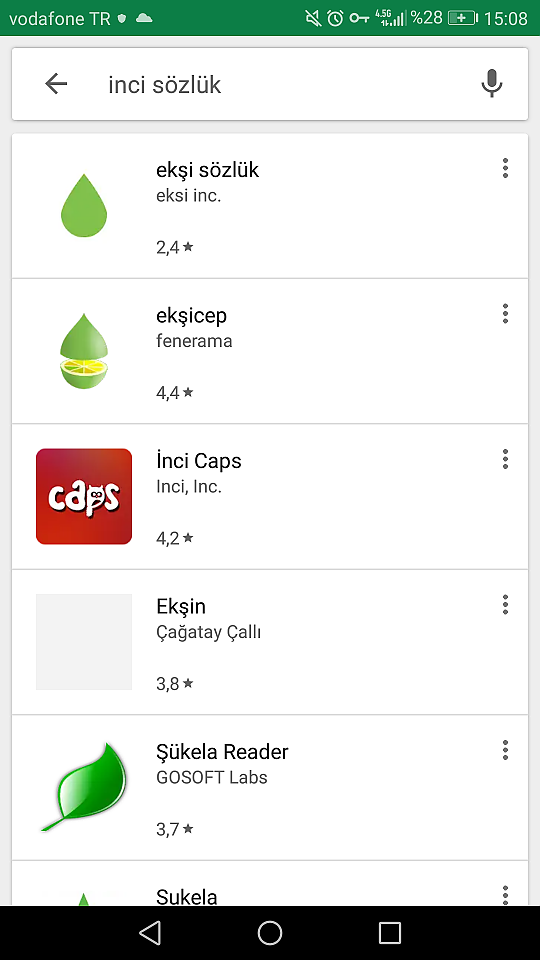Image resolution: width=540 pixels, height=960 pixels.
Task: Open the İnci Caps red icon
Action: pos(84,497)
